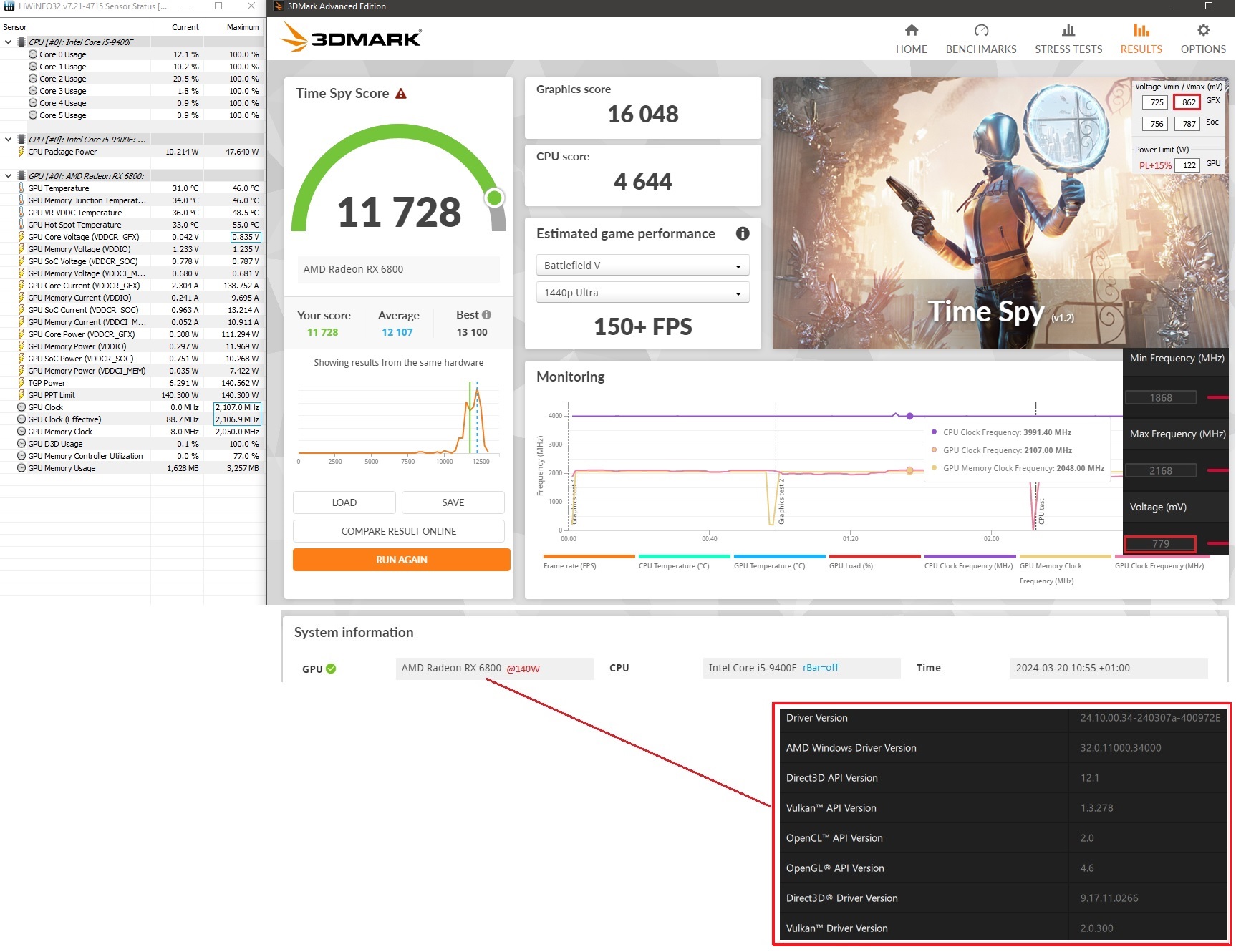
Task: Collapse the GPU [#0] AMD Radeon RX 6800 group
Action: (x=8, y=176)
